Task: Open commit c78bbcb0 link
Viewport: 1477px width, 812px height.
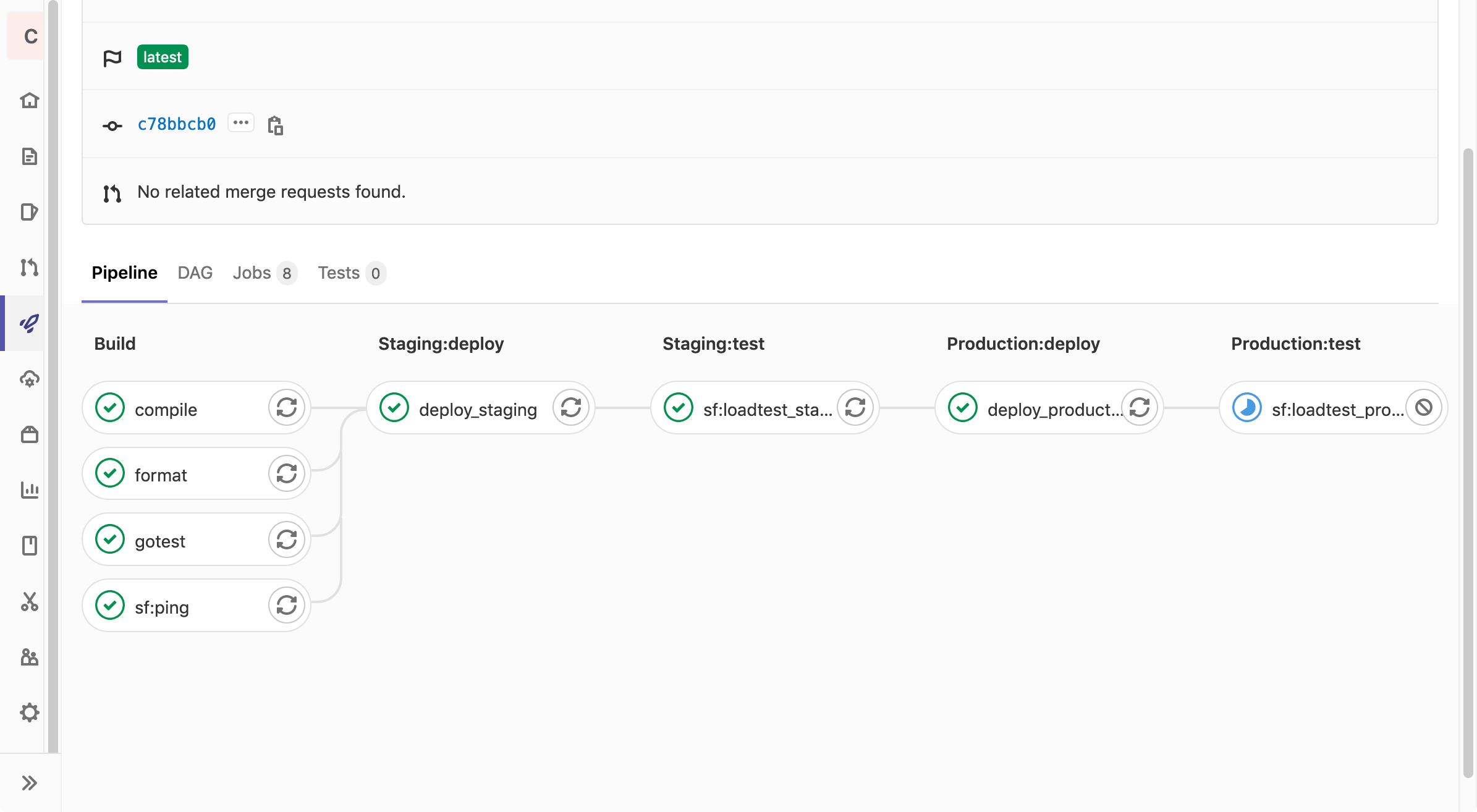Action: coord(177,124)
